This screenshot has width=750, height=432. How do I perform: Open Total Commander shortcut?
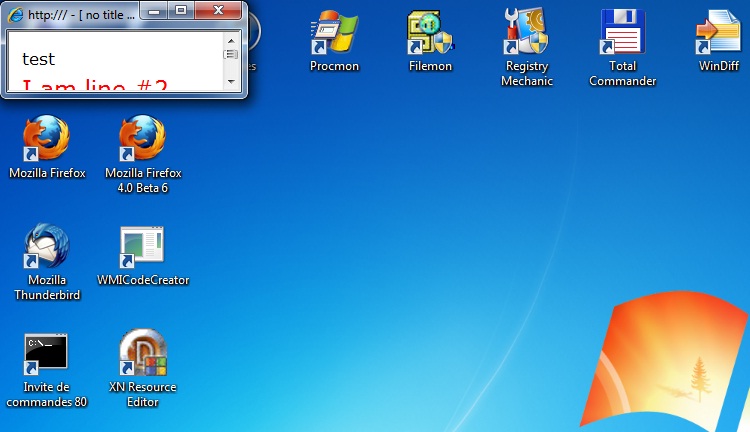[x=622, y=35]
